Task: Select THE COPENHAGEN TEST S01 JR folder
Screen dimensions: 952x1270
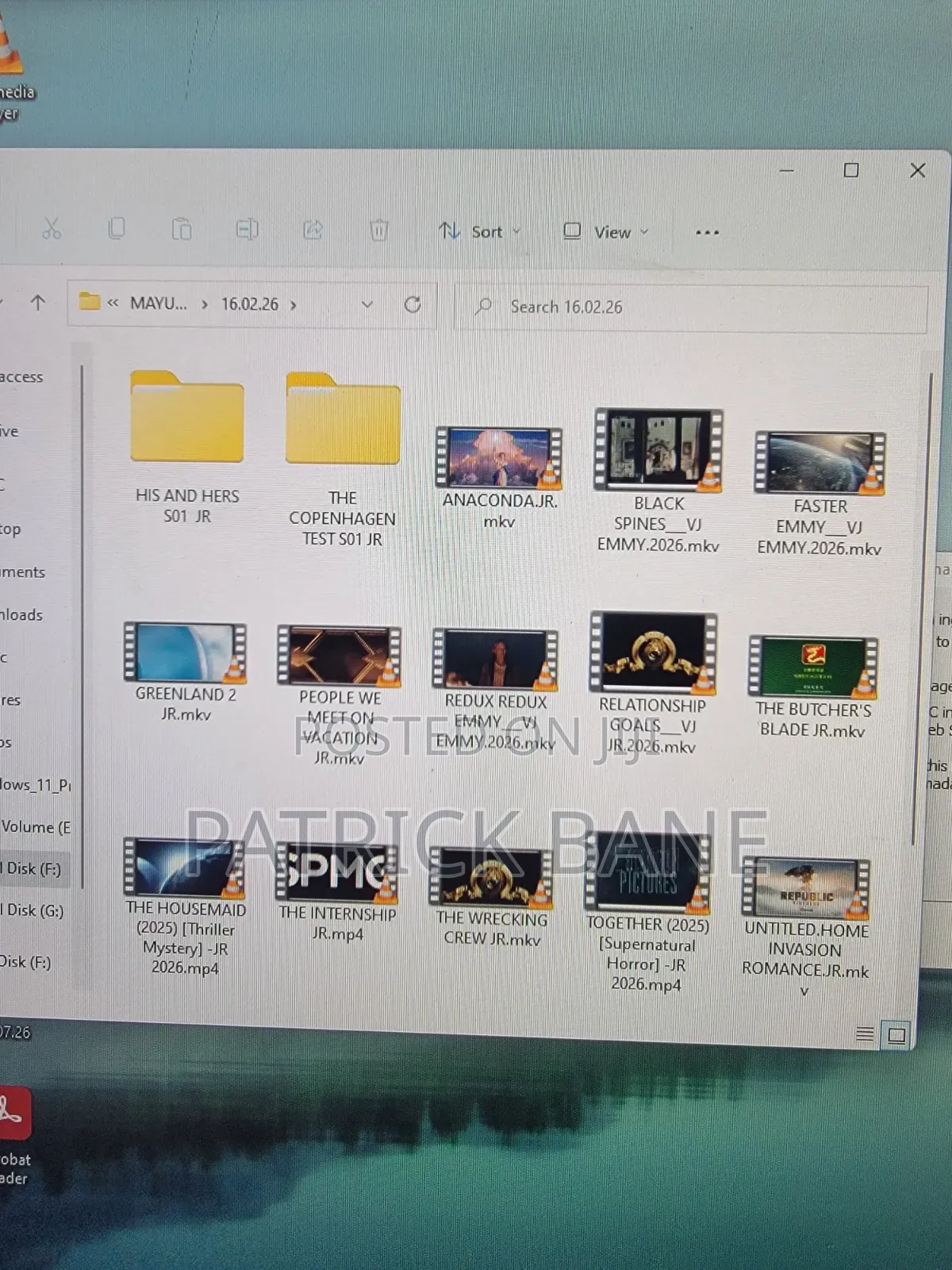Action: 343,459
